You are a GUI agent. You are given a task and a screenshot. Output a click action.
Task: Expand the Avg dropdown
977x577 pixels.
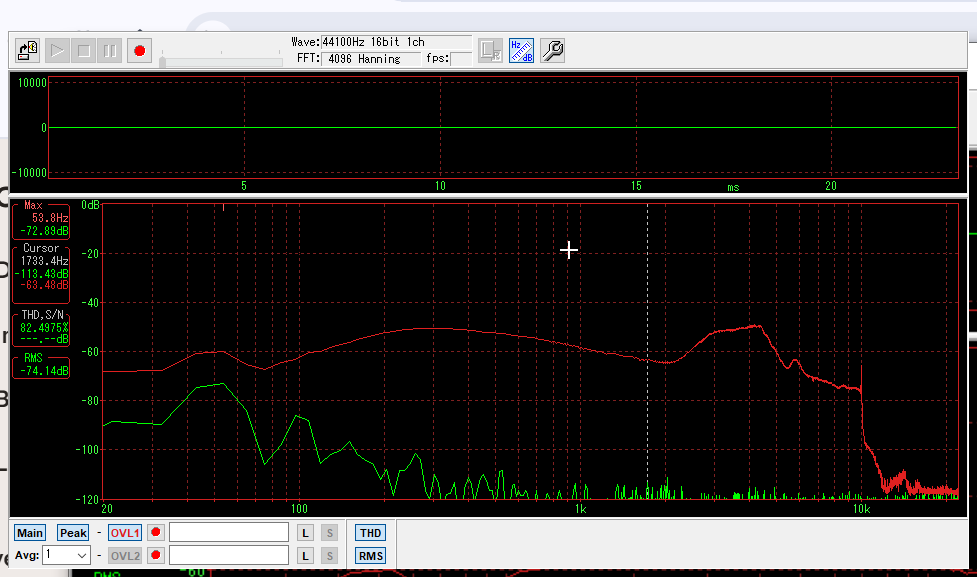[82, 555]
